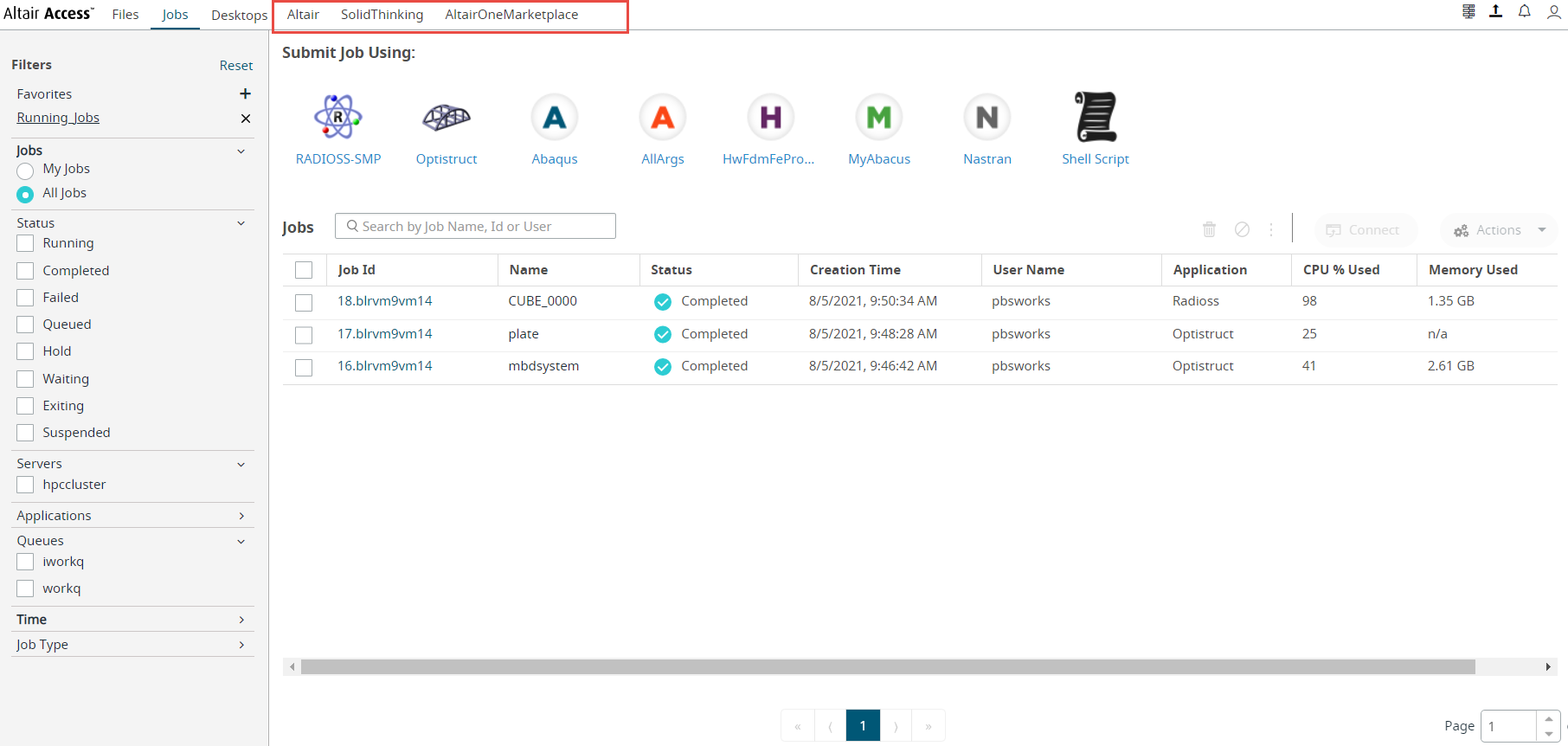This screenshot has height=746, width=1568.
Task: Toggle the Hold status filter
Action: (x=25, y=351)
